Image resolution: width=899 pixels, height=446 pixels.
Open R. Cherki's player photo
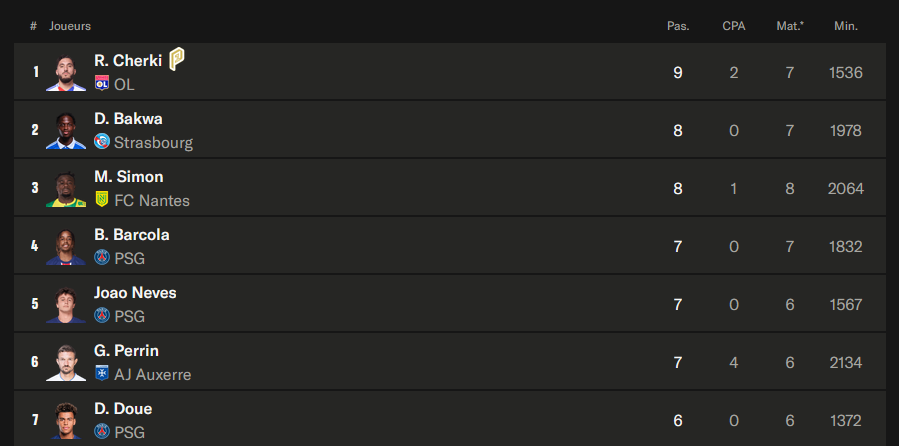[x=66, y=72]
